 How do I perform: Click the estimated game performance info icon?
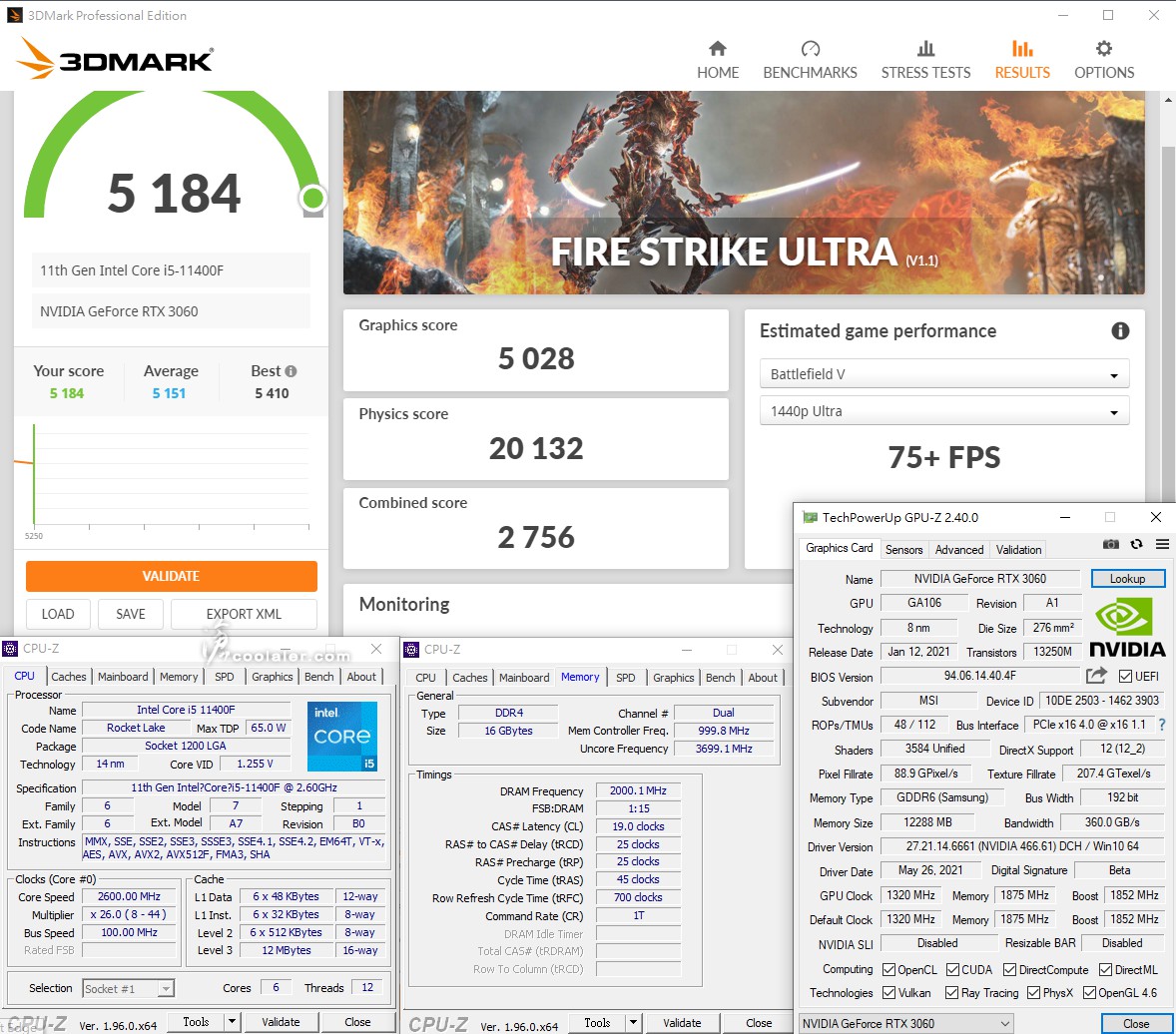(1120, 330)
